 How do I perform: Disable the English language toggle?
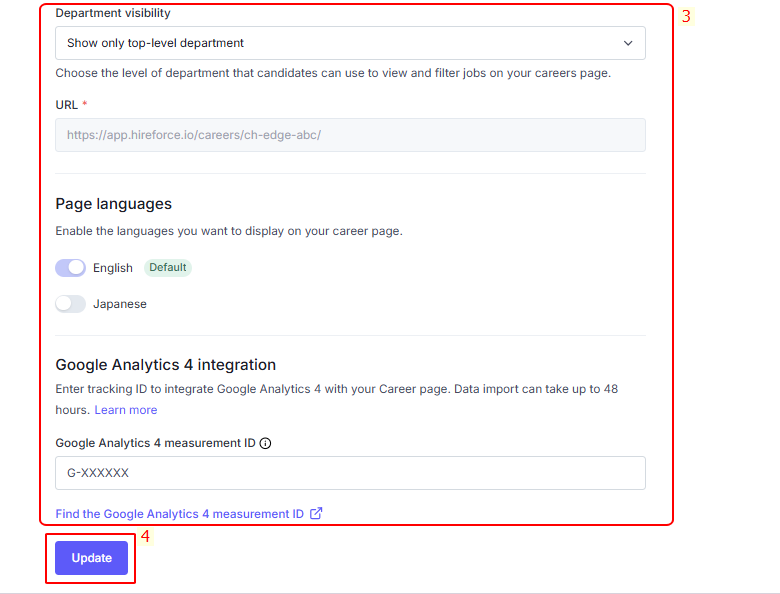(x=71, y=268)
